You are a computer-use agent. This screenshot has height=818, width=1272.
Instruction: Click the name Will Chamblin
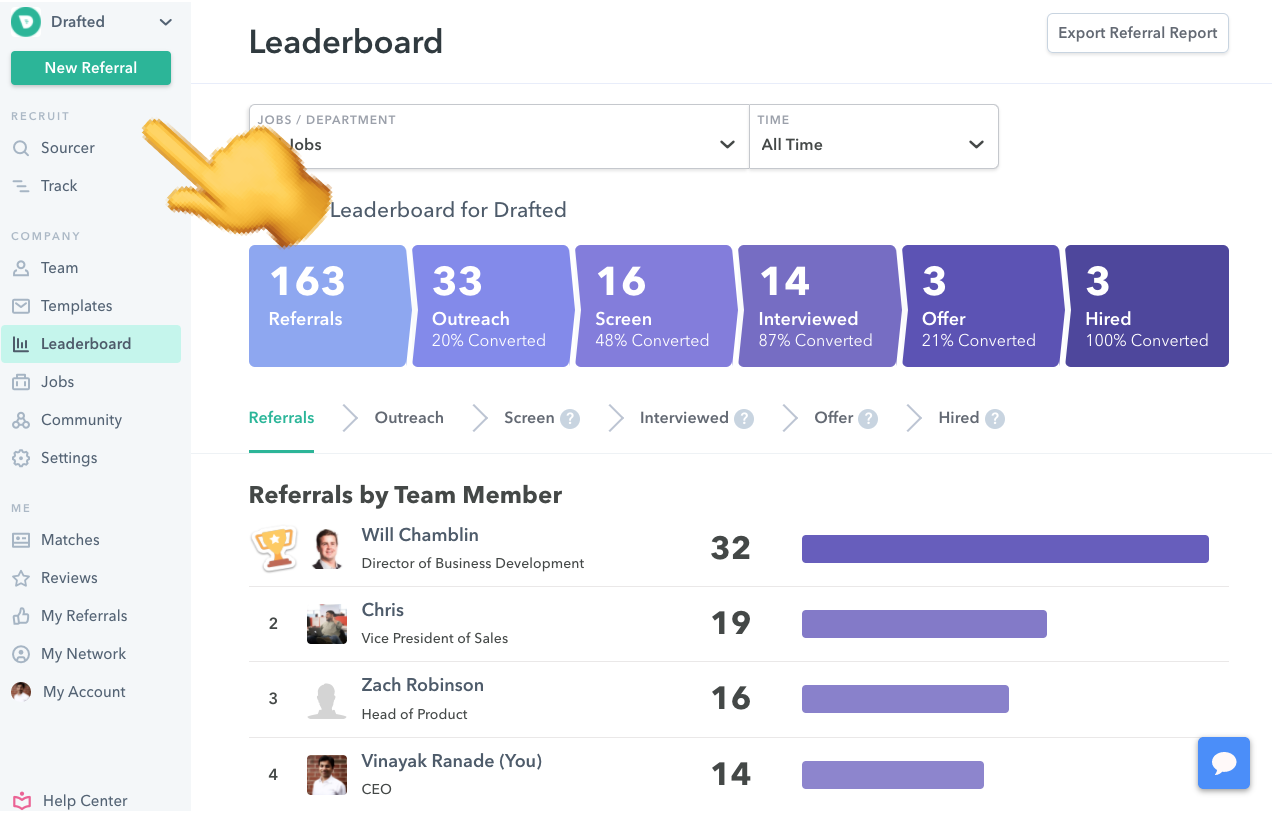420,535
